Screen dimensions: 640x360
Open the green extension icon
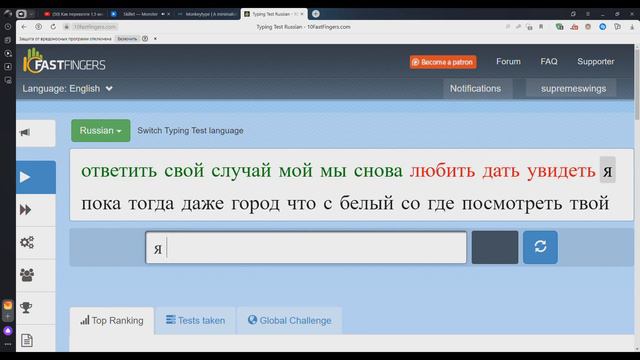[x=560, y=27]
